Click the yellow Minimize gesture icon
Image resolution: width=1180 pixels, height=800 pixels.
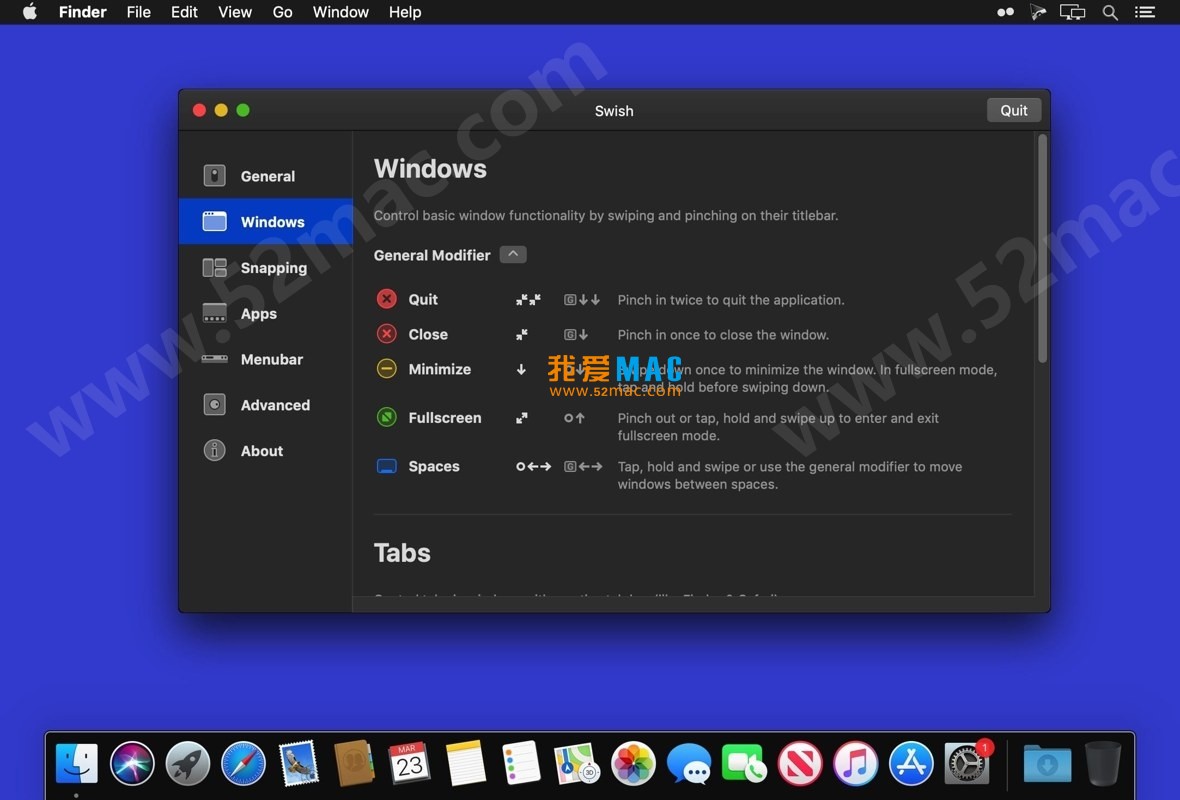pyautogui.click(x=387, y=369)
